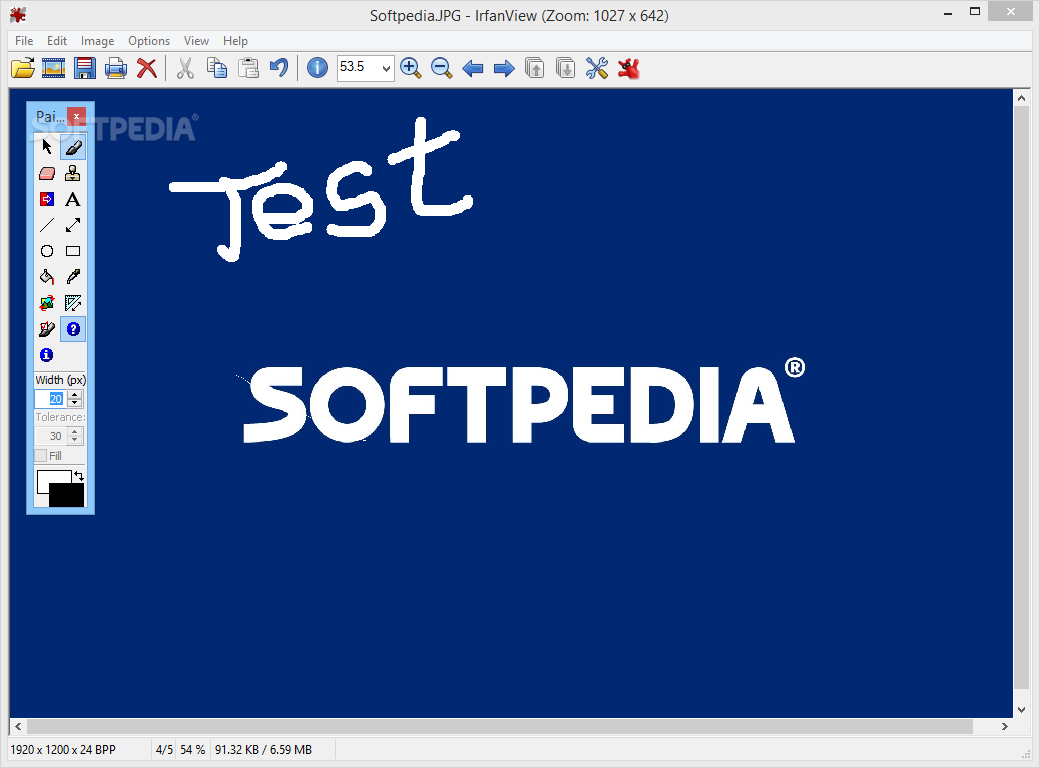The image size is (1040, 768).
Task: Maximize the IrfanView window
Action: tap(975, 11)
